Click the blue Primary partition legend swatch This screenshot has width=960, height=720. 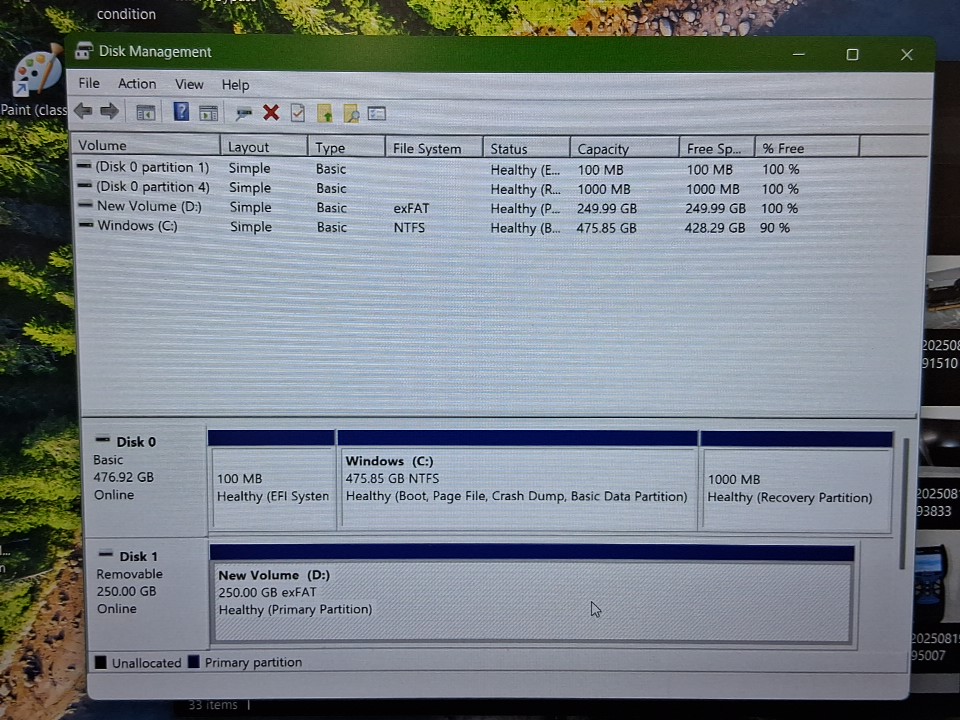point(194,661)
